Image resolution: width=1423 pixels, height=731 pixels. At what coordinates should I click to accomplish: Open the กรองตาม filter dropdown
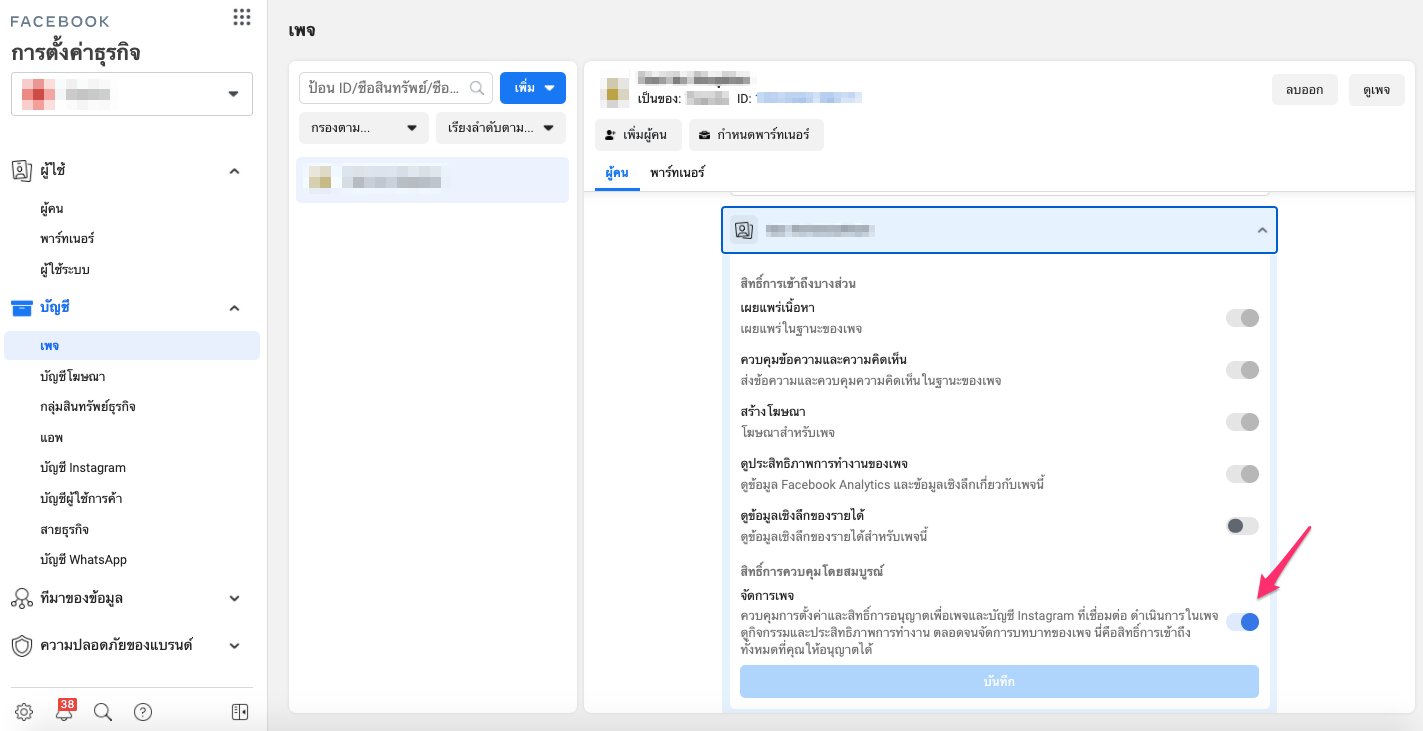pyautogui.click(x=364, y=128)
